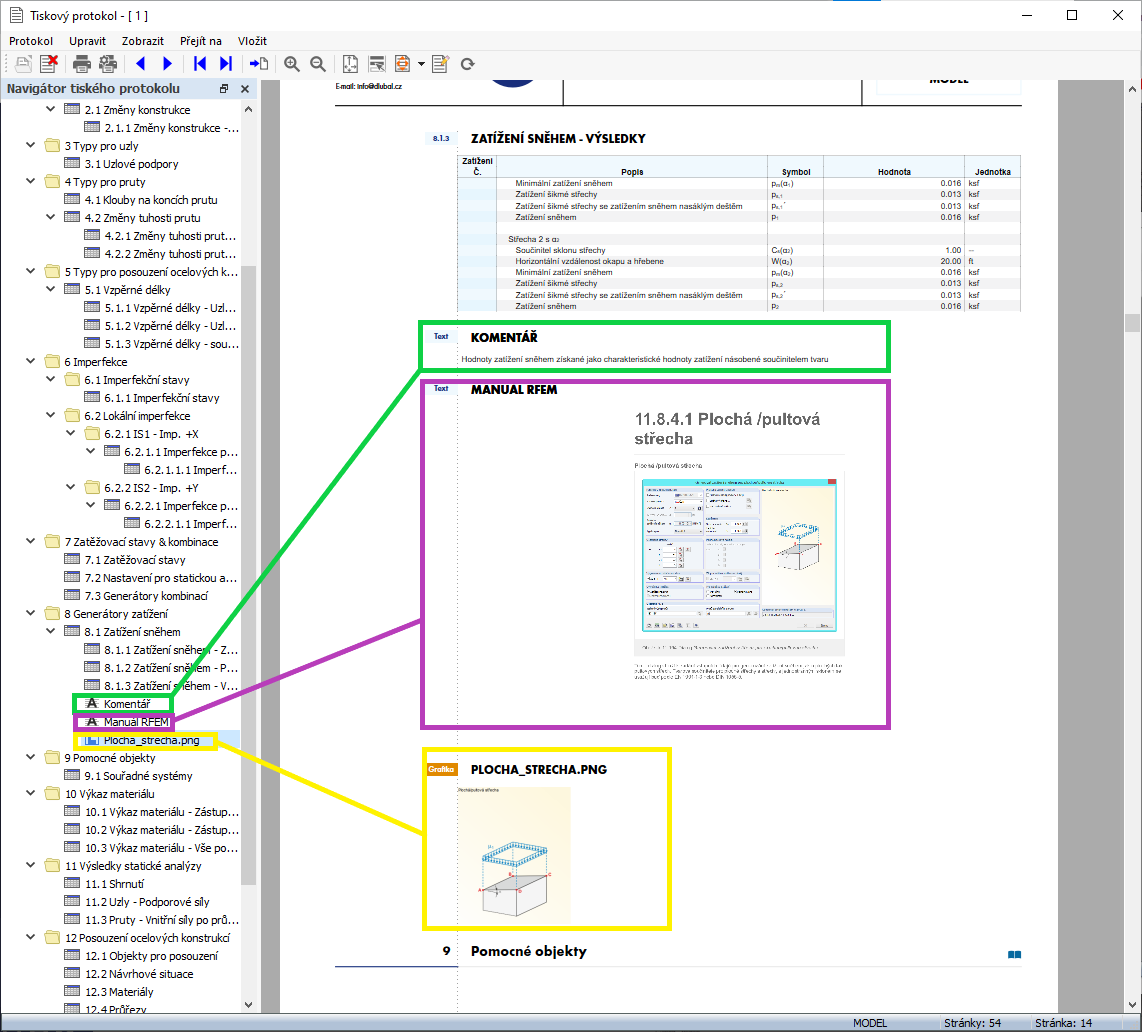Click the Text tag beside KOMENTÁŘ heading
This screenshot has height=1032, width=1142.
[x=441, y=336]
